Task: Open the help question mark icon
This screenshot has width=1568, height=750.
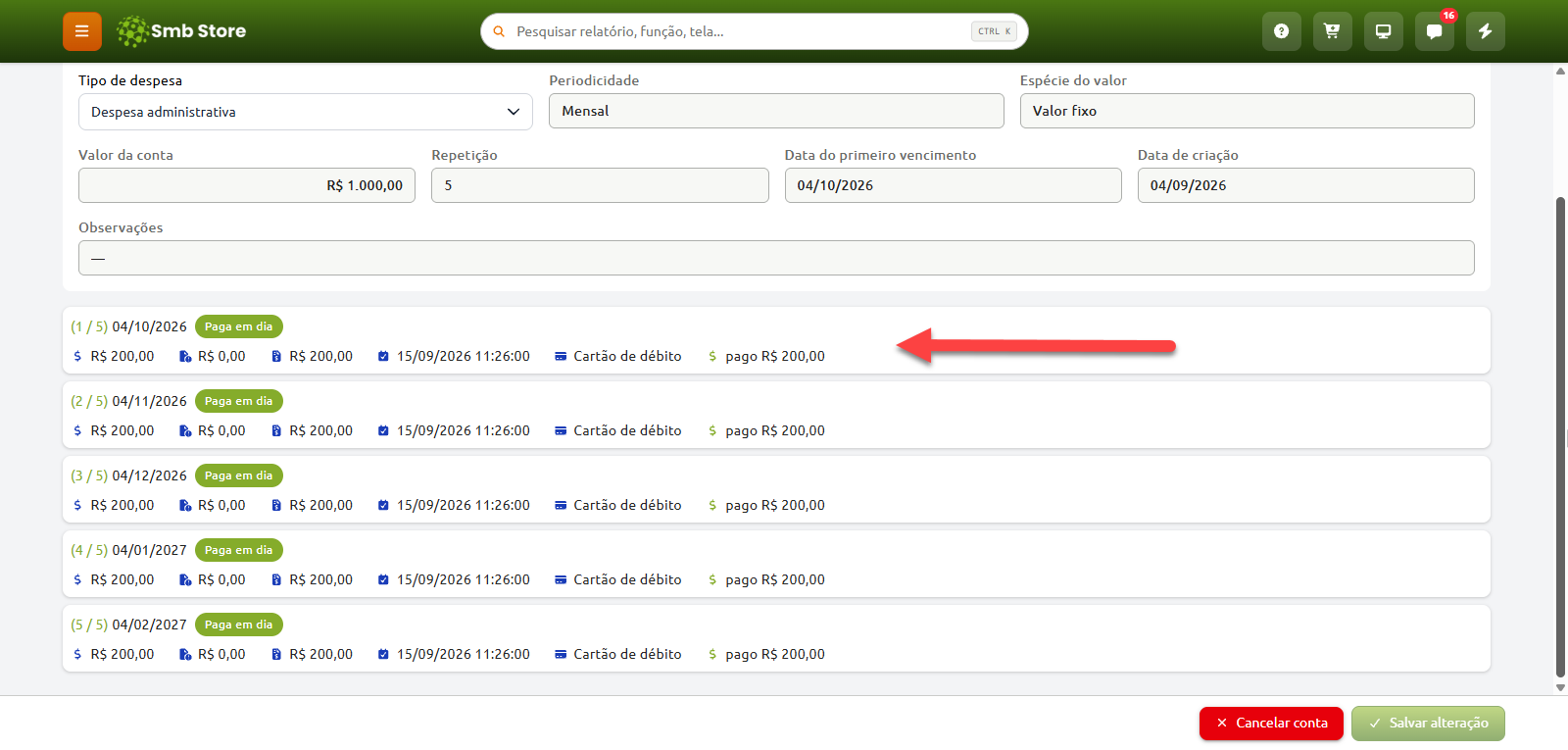Action: click(1281, 31)
